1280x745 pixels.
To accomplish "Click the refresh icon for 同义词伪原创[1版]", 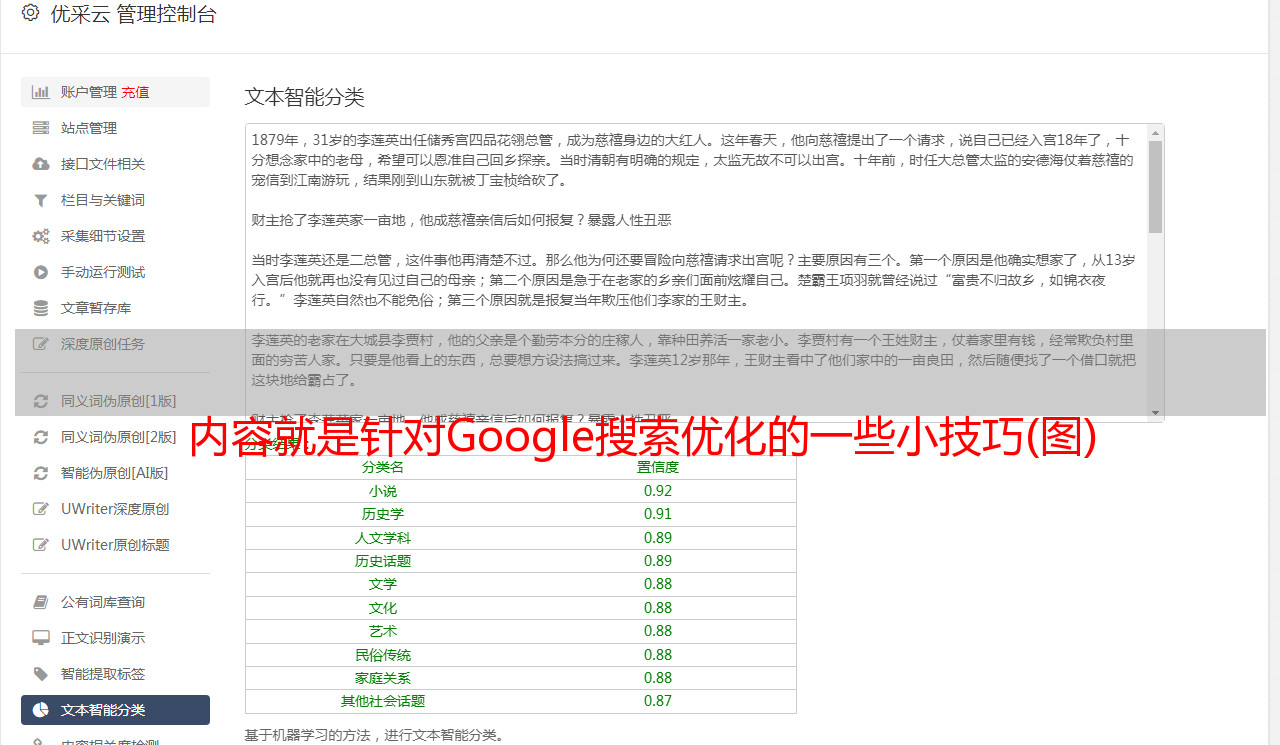I will pyautogui.click(x=41, y=401).
